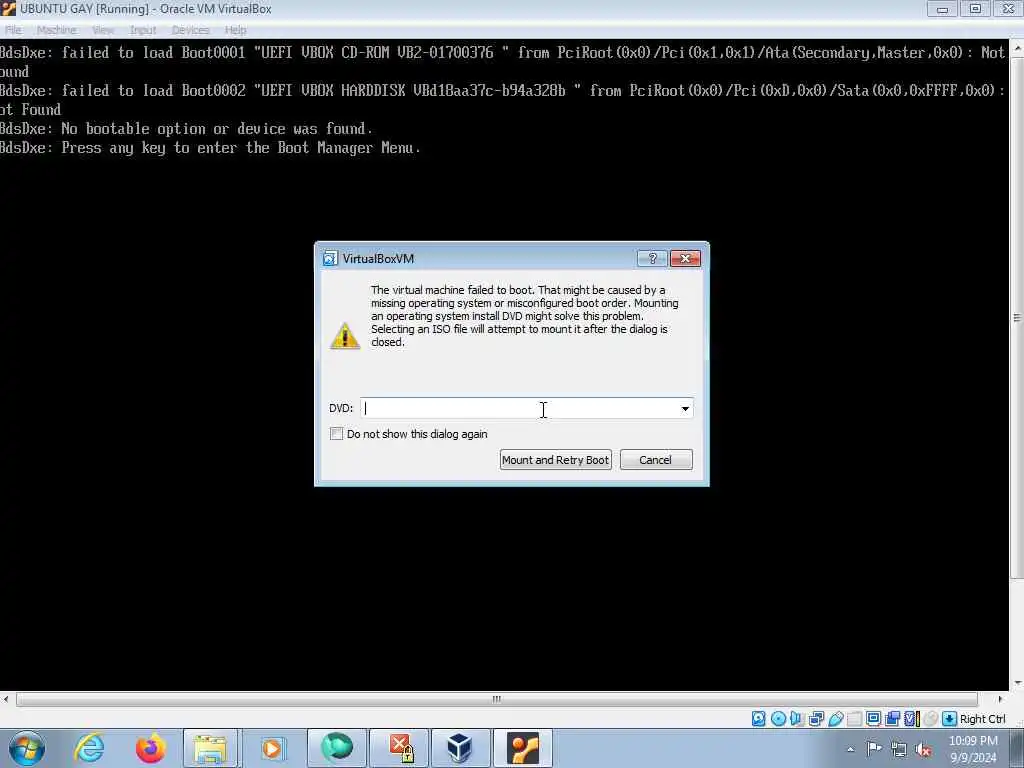Click the dialog help question mark button
This screenshot has height=768, width=1024.
(652, 259)
